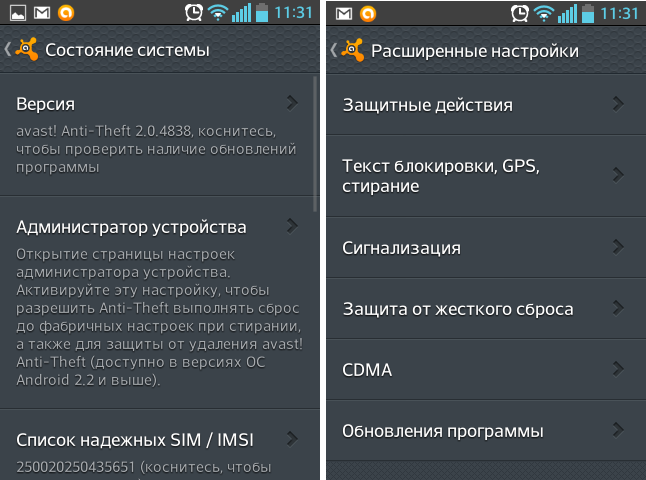Tap the mail envelope icon in right status bar
This screenshot has width=646, height=480.
coord(343,13)
